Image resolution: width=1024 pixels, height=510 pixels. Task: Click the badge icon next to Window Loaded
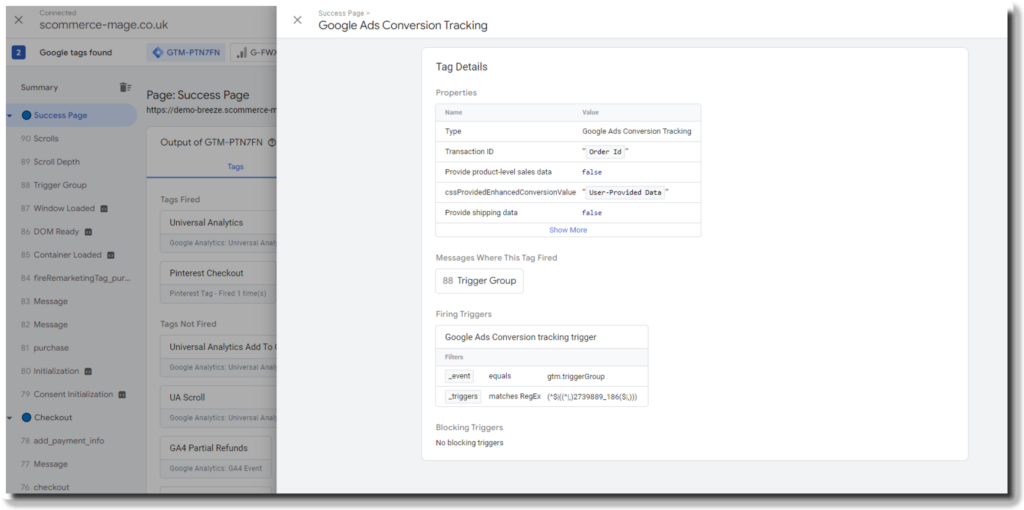[x=104, y=209]
